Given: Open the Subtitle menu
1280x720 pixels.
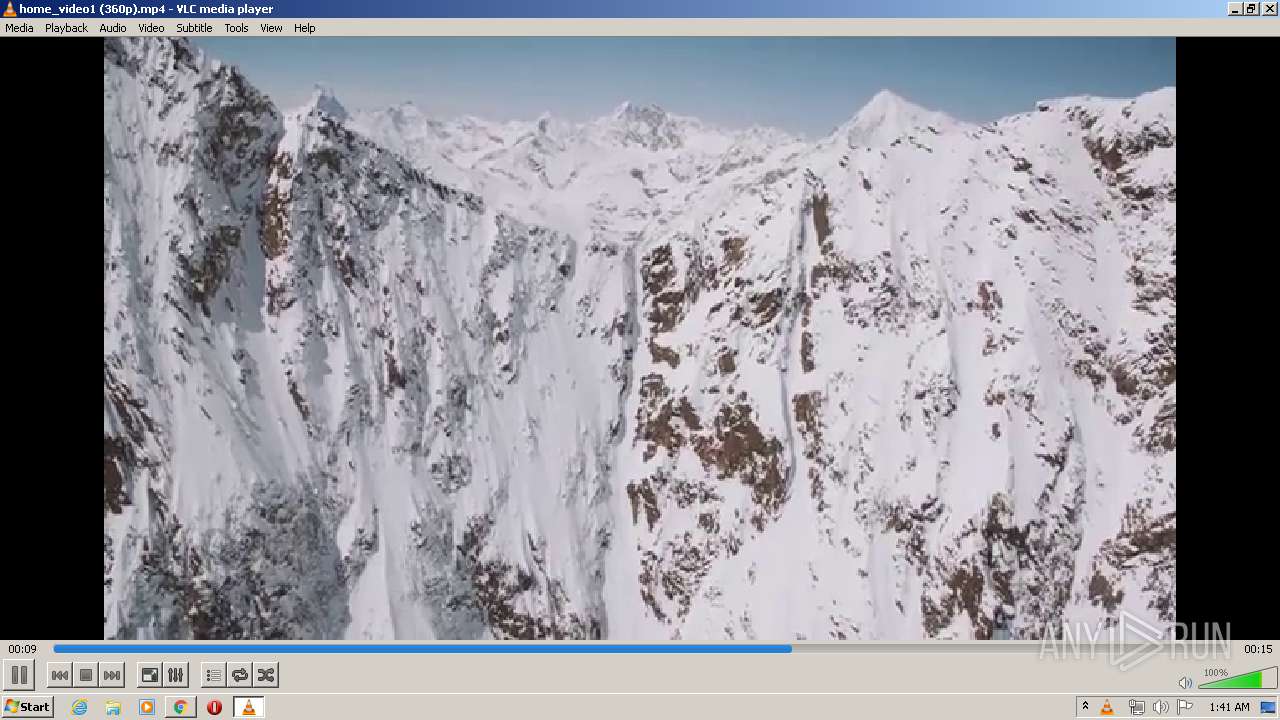Looking at the screenshot, I should tap(194, 28).
